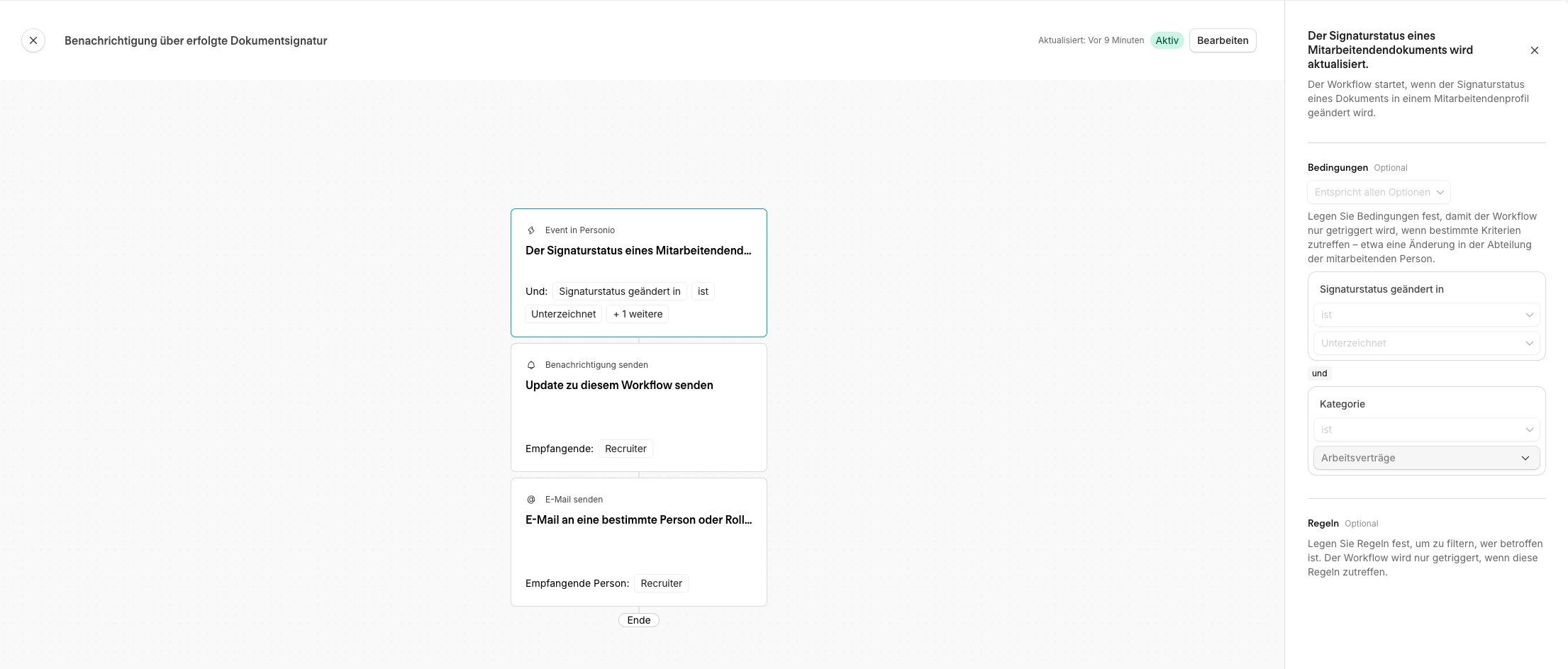Select the 'Update zu diesem Workflow senden' card
The width and height of the screenshot is (1568, 669).
(638, 407)
